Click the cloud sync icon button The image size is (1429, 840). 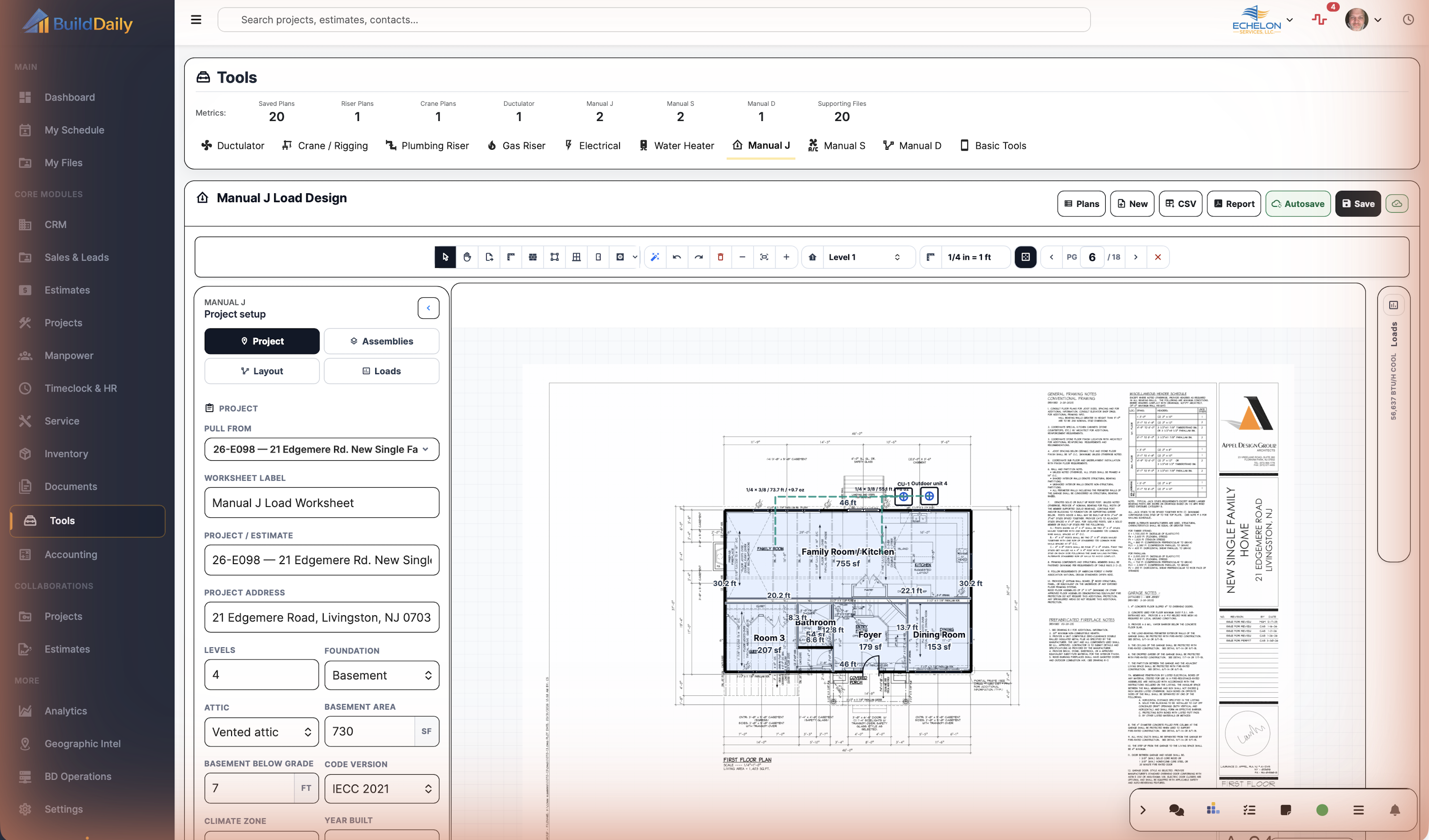pos(1397,204)
